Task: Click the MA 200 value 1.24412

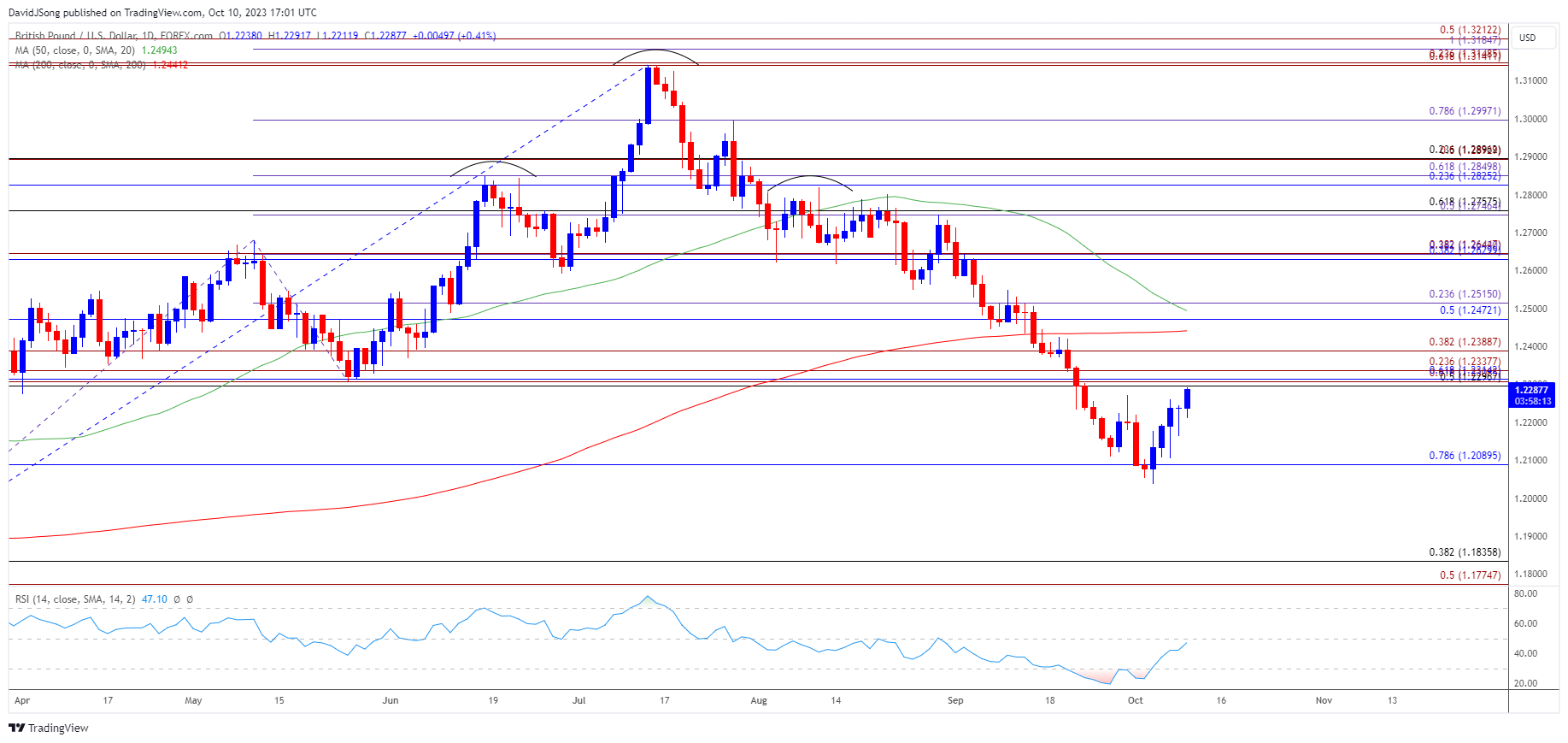Action: click(170, 64)
